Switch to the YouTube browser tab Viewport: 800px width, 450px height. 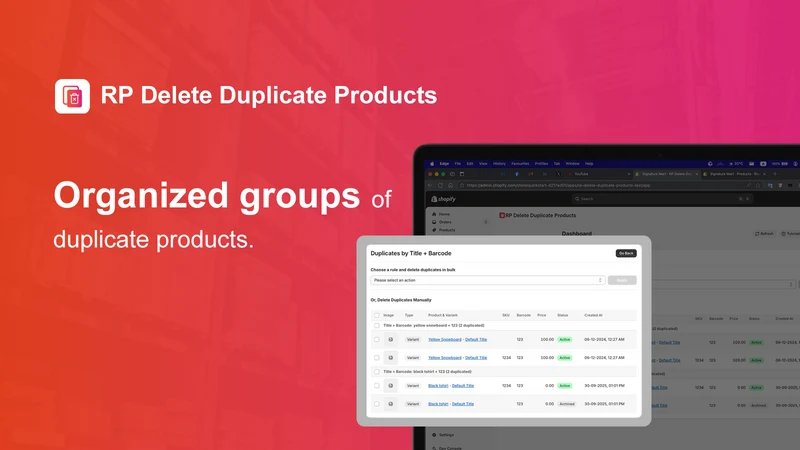[x=599, y=174]
